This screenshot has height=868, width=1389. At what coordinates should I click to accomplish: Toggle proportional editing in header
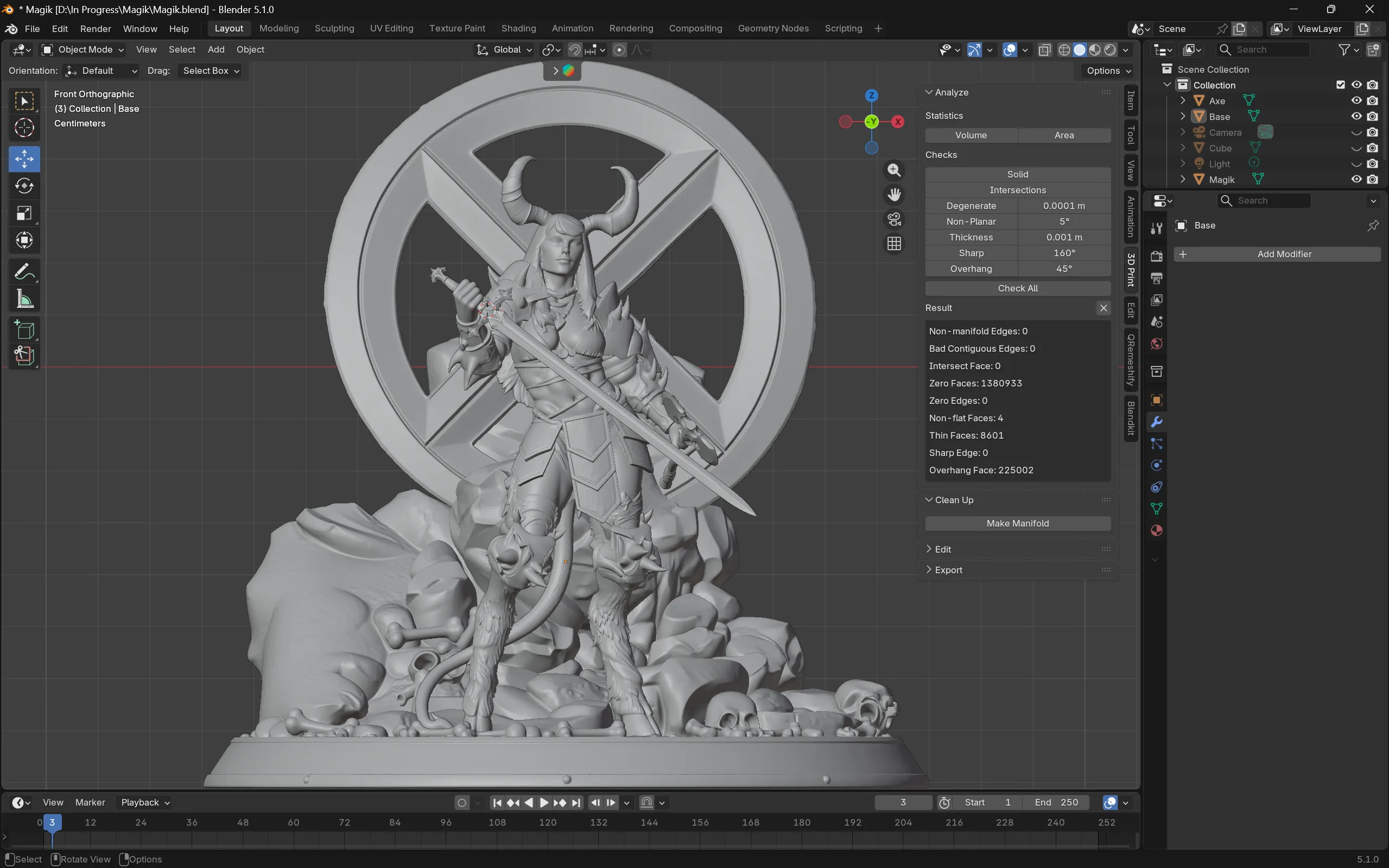(619, 50)
